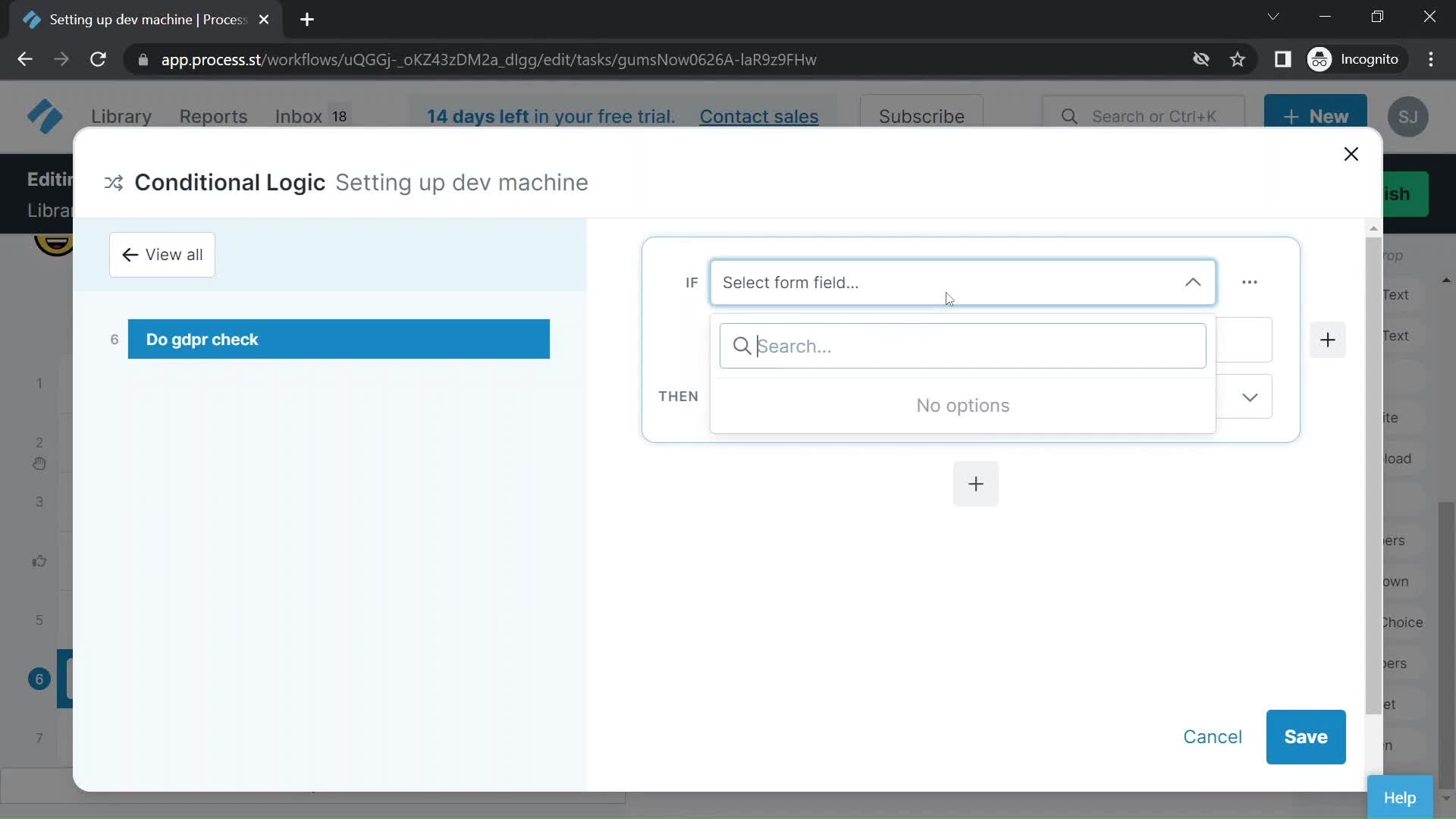Click the bookmark/star icon in address bar
Viewport: 1456px width, 819px height.
[x=1240, y=59]
